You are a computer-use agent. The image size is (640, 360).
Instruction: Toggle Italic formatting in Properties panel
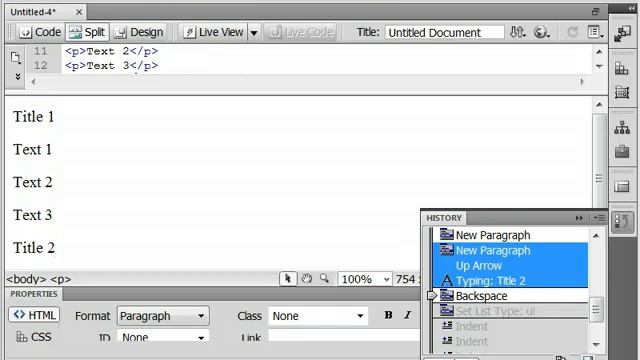tap(407, 315)
